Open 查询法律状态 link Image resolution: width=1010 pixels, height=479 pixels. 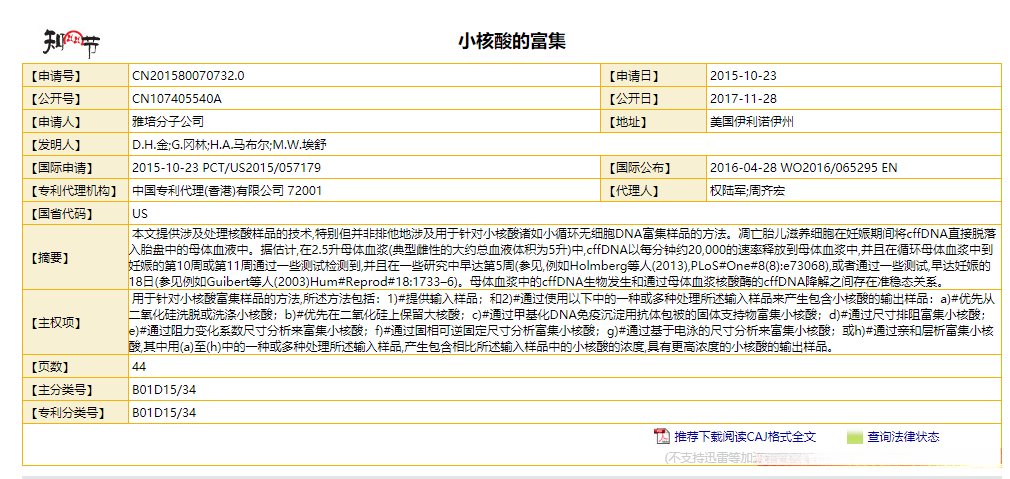click(903, 437)
